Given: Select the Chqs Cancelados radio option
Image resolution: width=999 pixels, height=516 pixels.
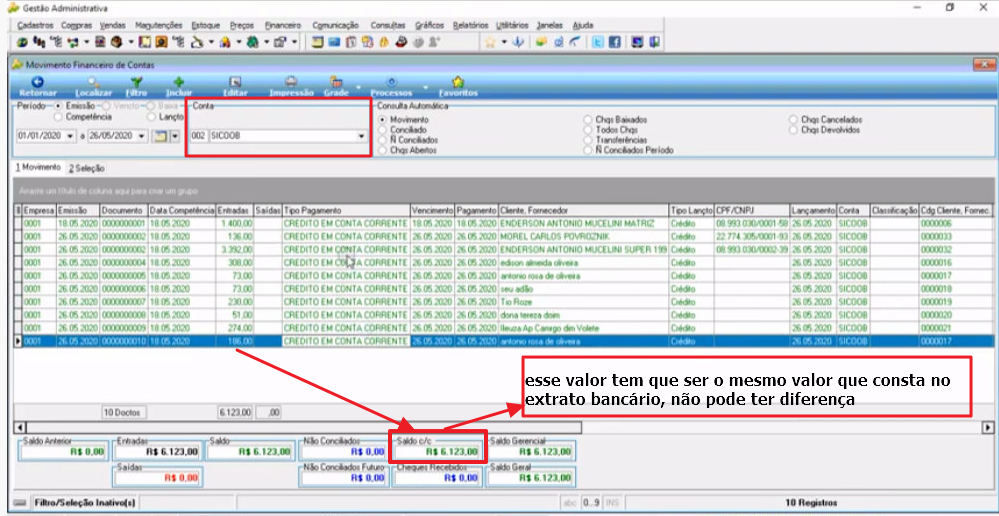Looking at the screenshot, I should (x=793, y=119).
